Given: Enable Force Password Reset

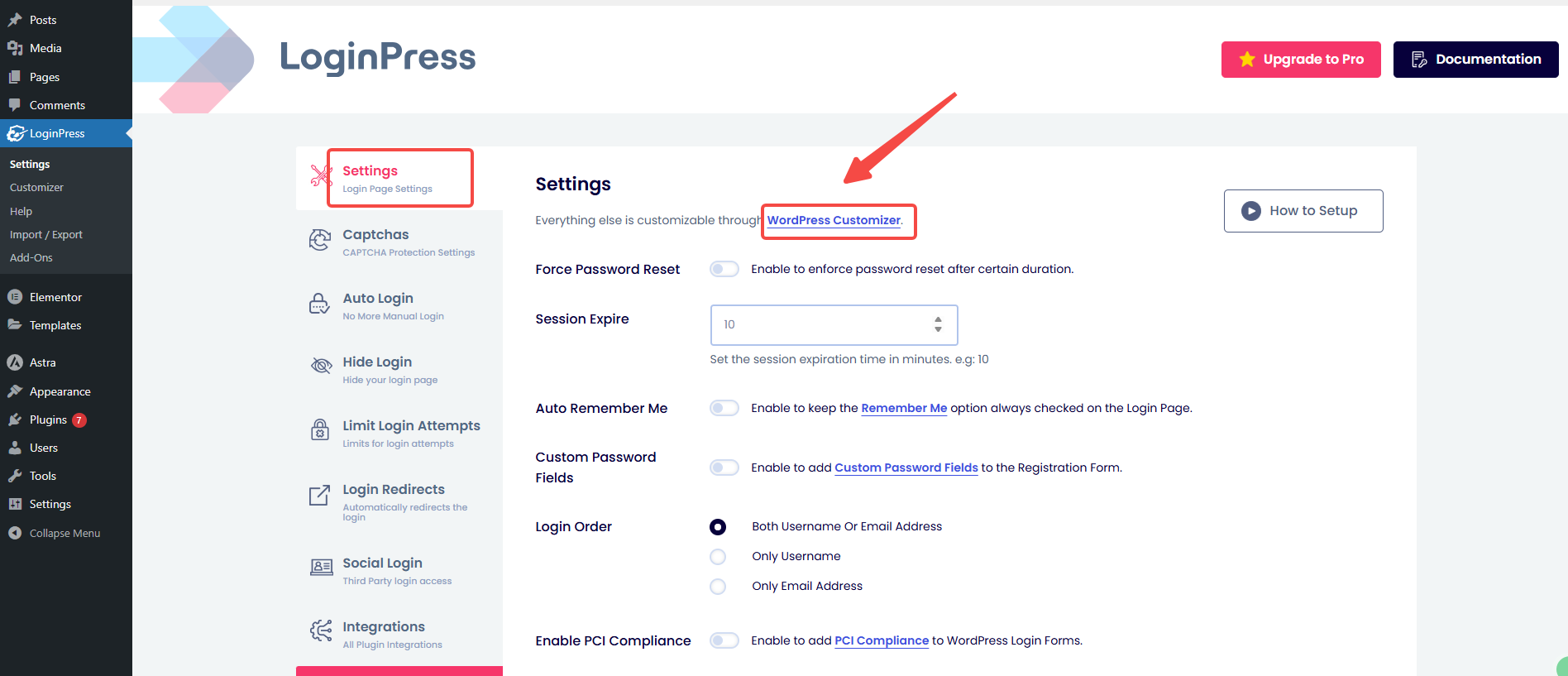Looking at the screenshot, I should pos(724,269).
